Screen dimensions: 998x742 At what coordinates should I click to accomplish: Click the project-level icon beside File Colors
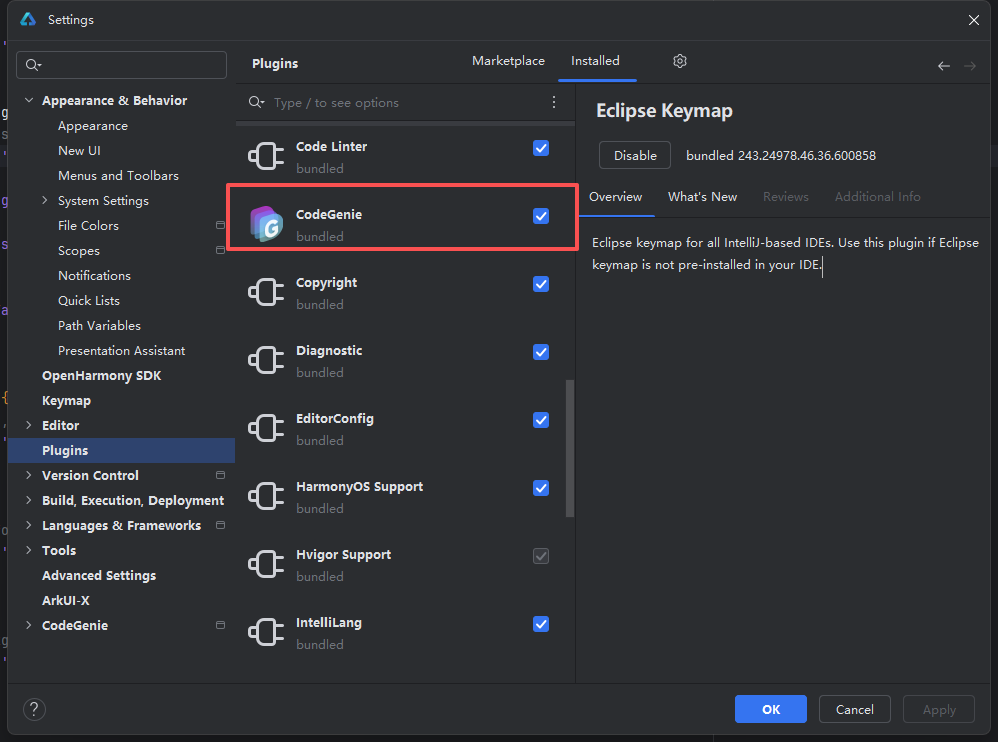click(x=220, y=225)
